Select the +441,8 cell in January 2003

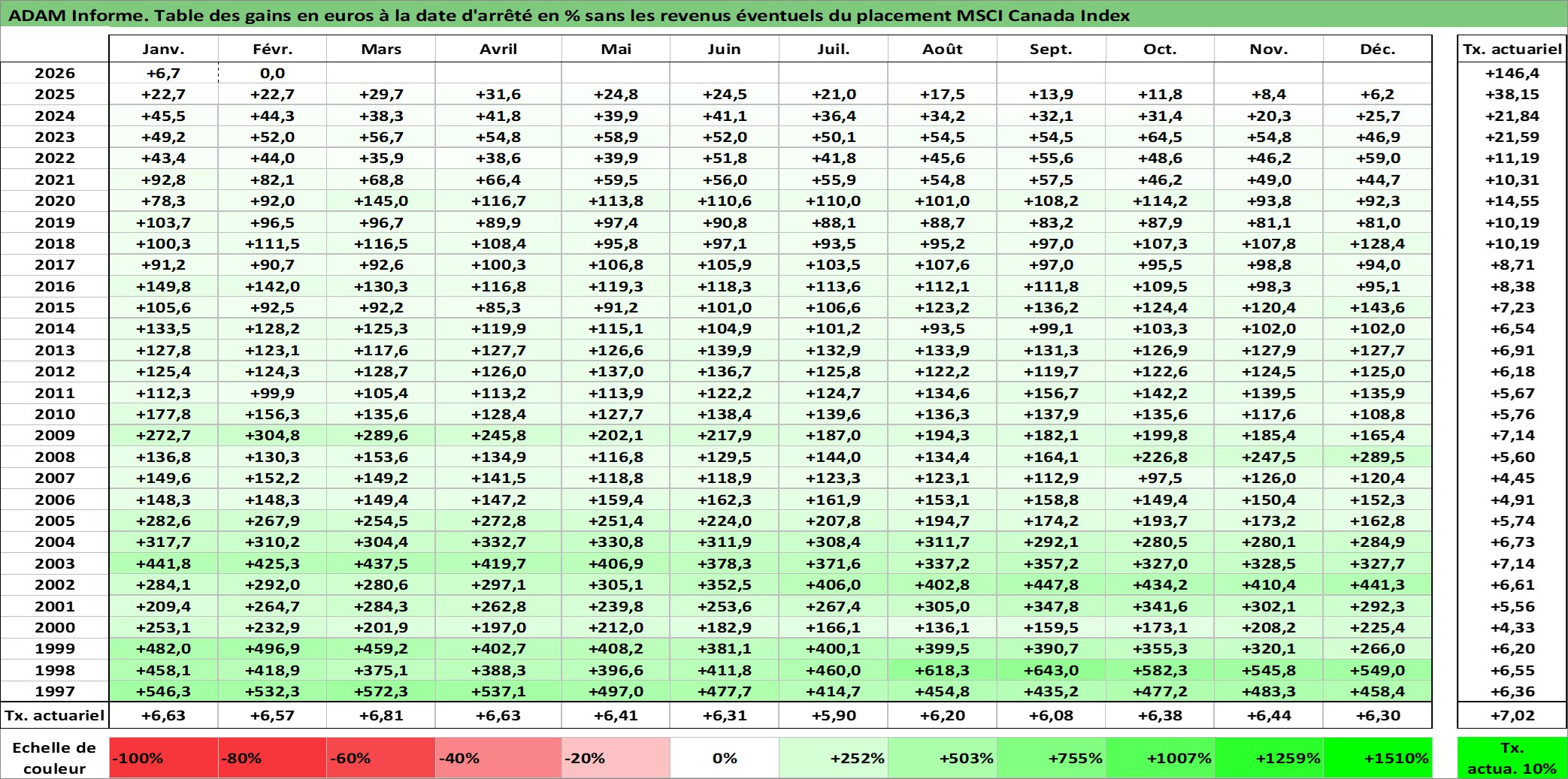click(164, 563)
